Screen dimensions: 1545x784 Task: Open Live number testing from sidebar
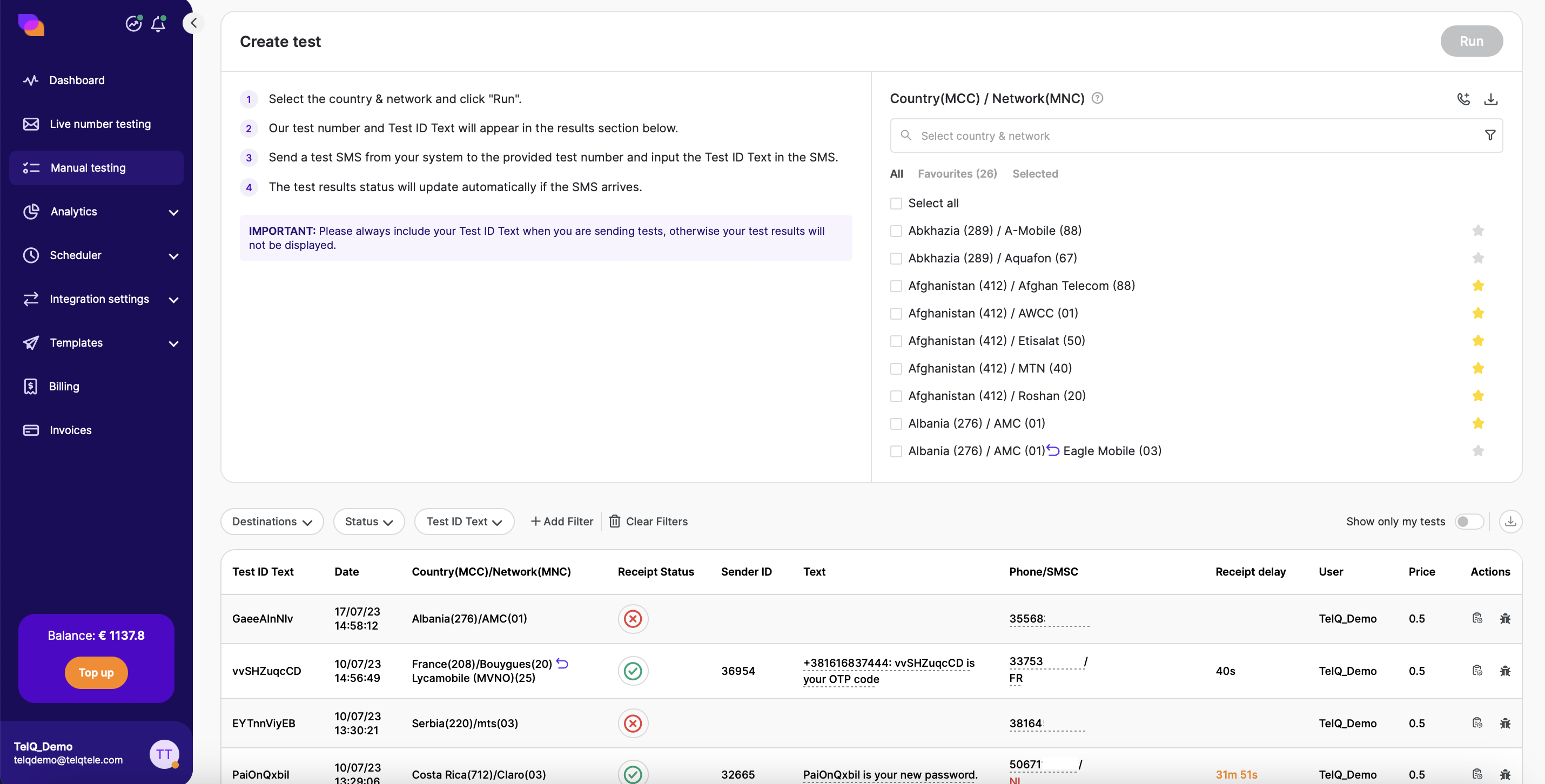tap(99, 124)
